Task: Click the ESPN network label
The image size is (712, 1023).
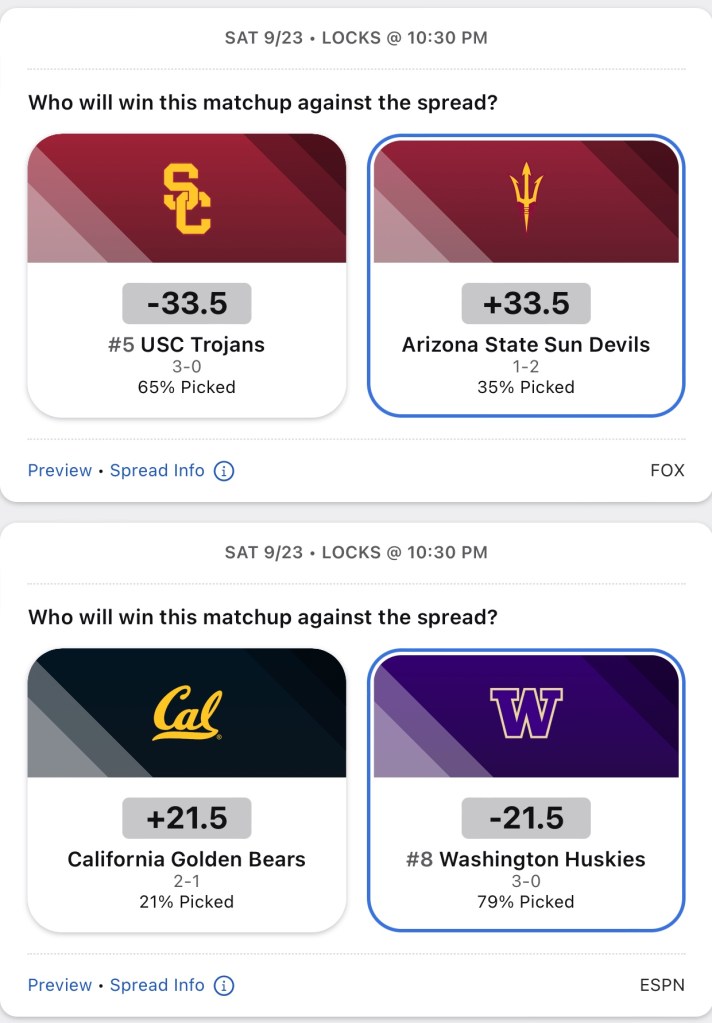Action: click(x=662, y=985)
